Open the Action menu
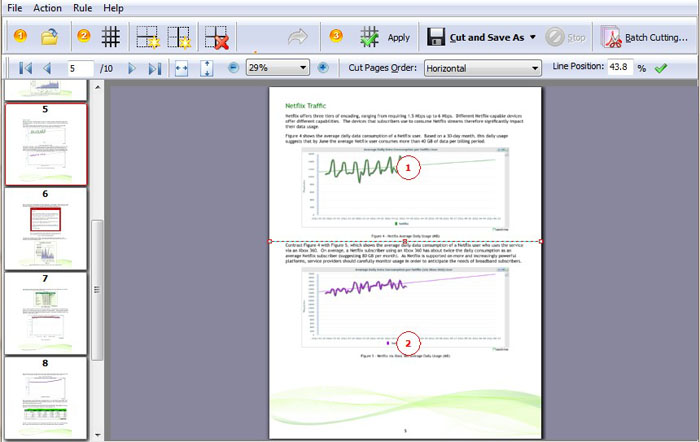 tap(47, 8)
